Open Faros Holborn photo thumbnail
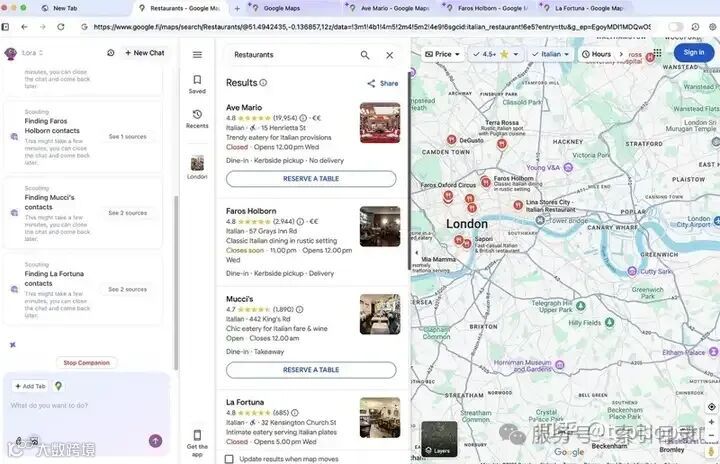The width and height of the screenshot is (720, 464). point(380,226)
